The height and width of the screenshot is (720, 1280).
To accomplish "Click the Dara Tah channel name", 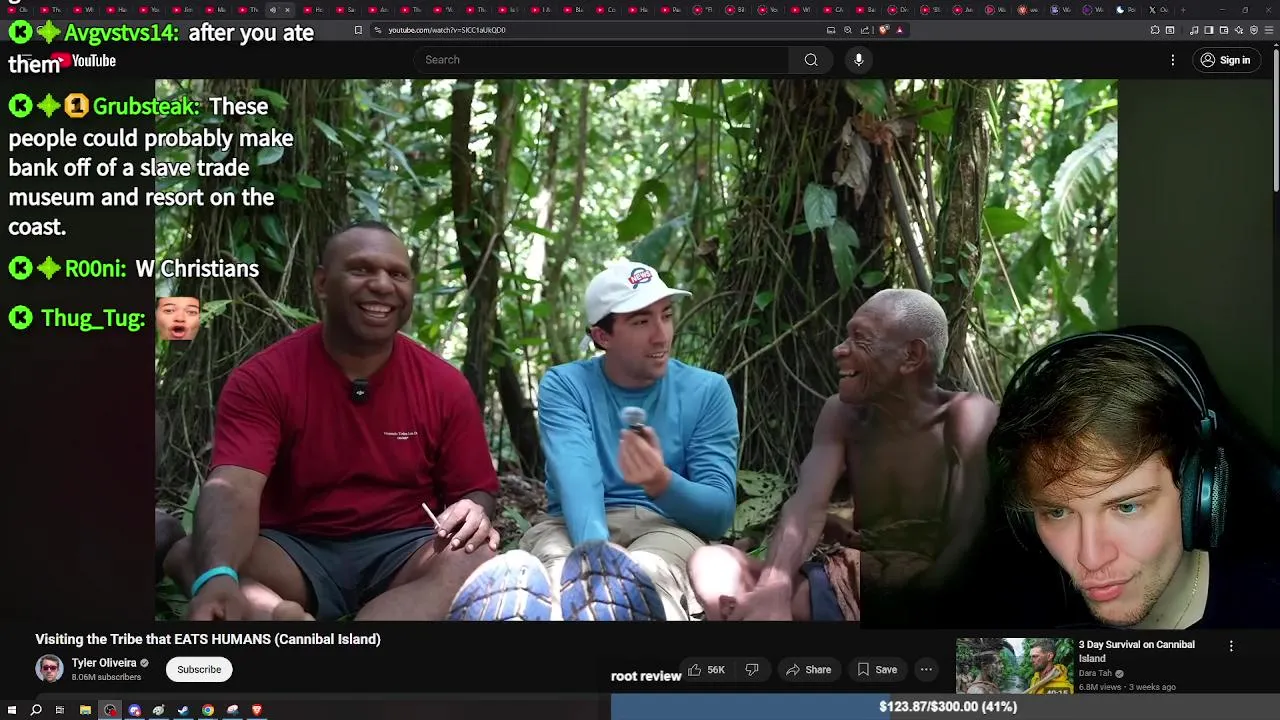I will pyautogui.click(x=1094, y=674).
